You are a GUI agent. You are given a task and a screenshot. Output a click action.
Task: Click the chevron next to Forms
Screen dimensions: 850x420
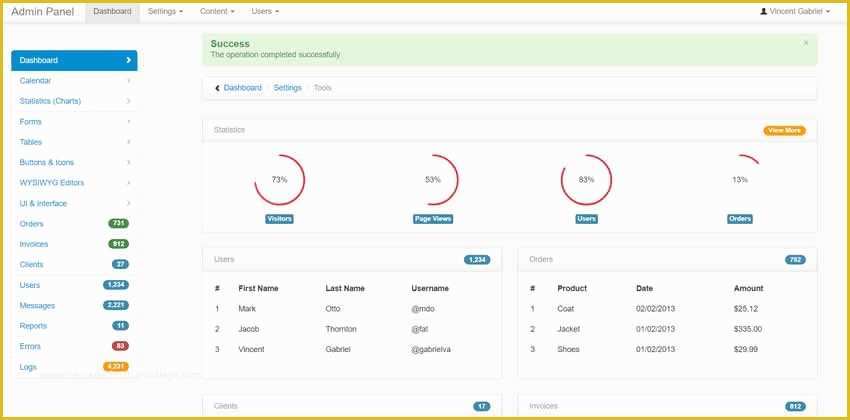tap(128, 121)
